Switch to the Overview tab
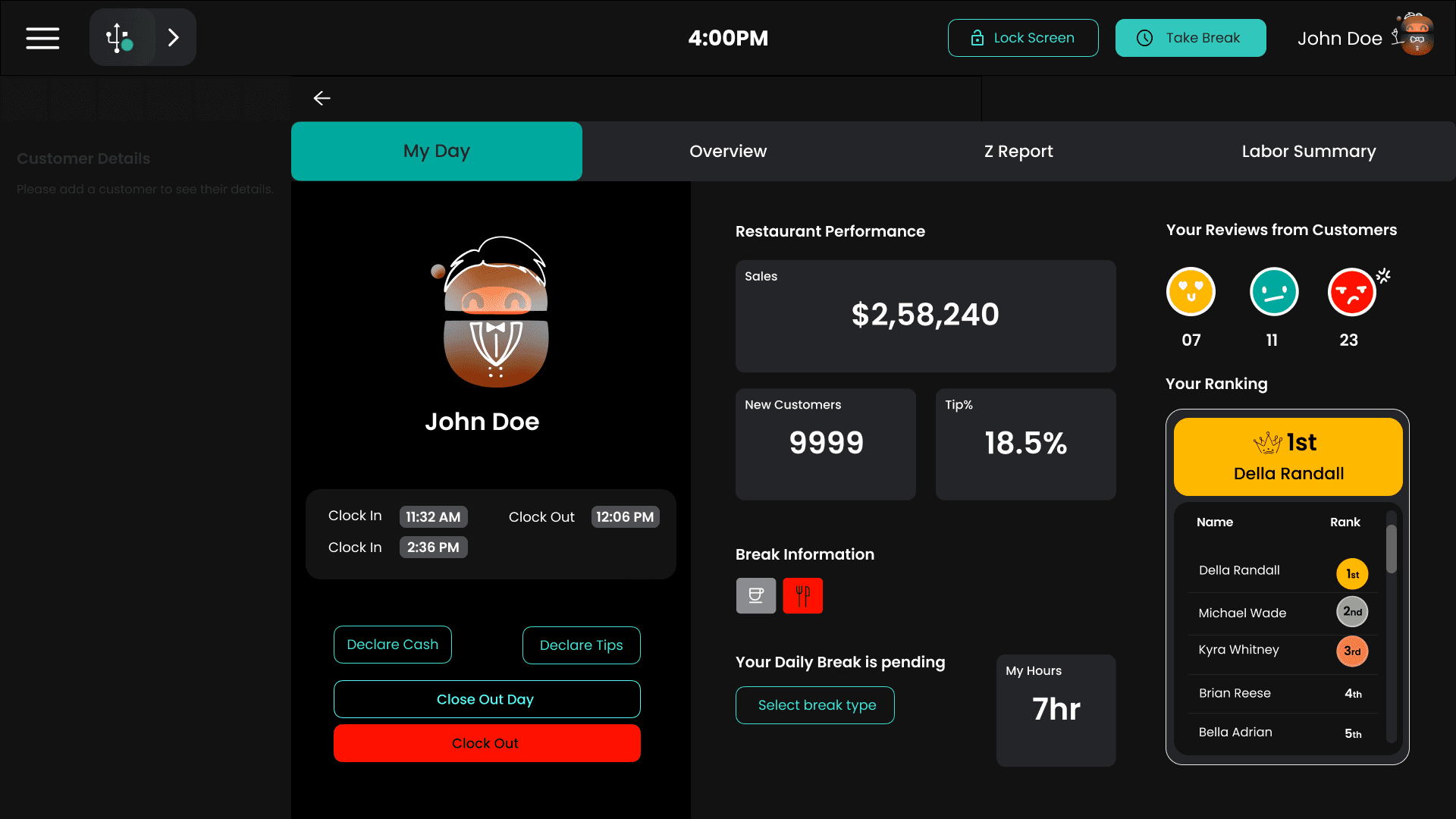Viewport: 1456px width, 819px height. point(728,151)
